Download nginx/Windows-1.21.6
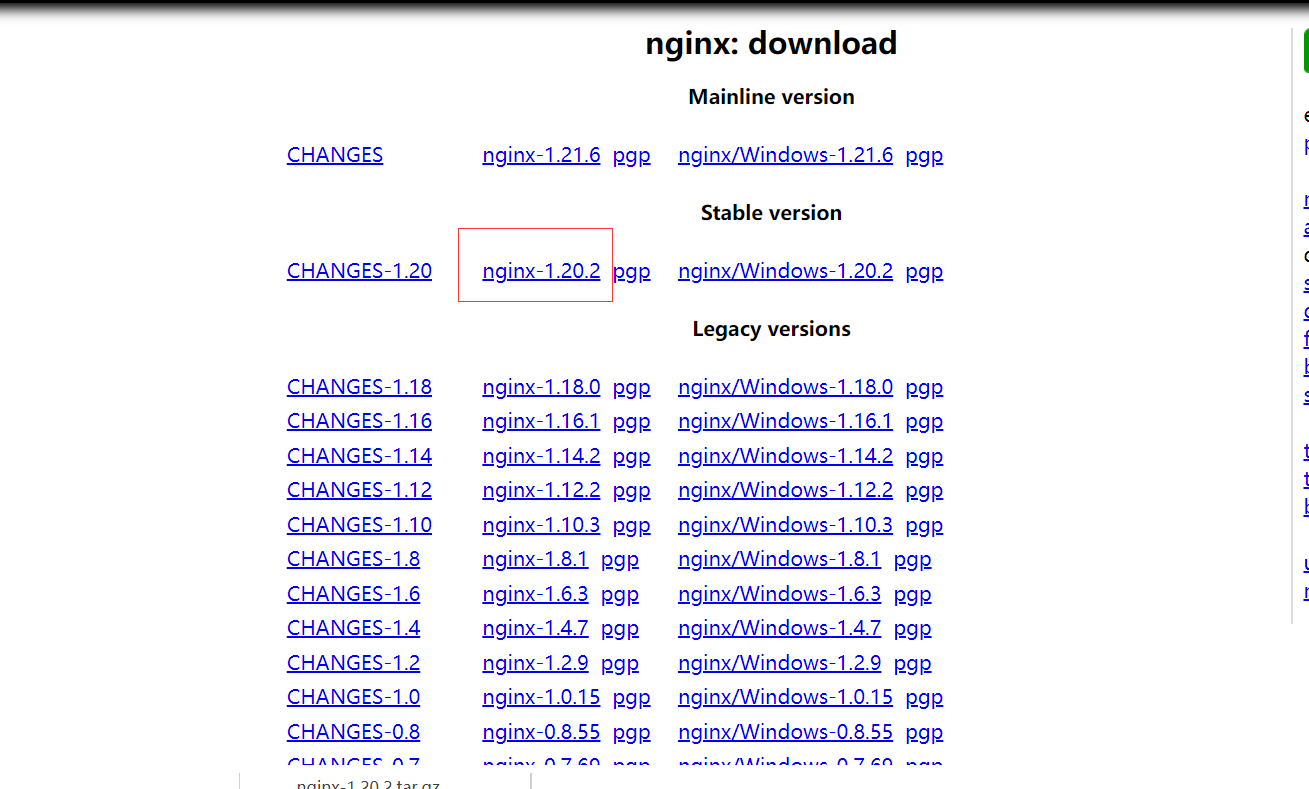Screen dimensions: 1309x789 tap(785, 155)
